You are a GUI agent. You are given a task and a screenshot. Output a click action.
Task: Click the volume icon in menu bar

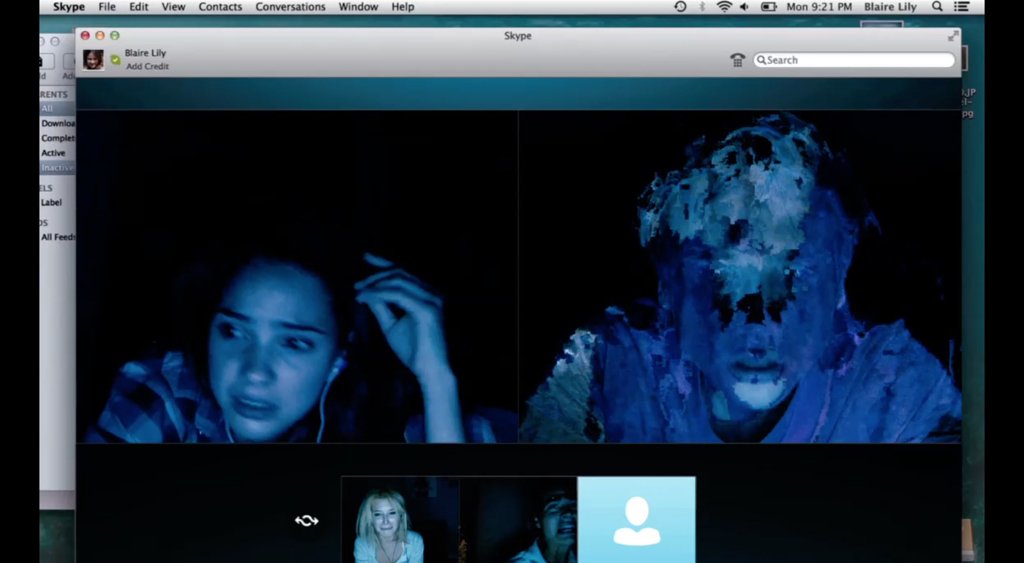744,7
